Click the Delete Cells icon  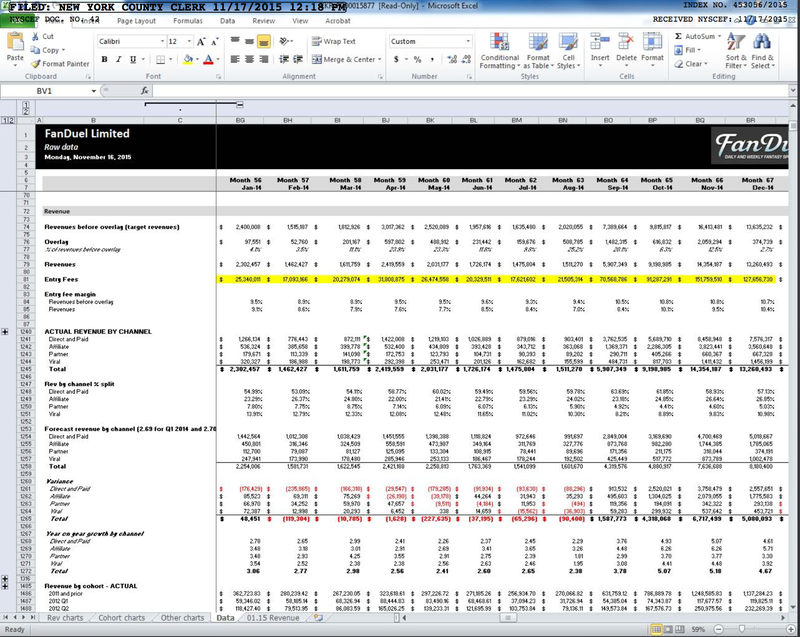point(626,42)
